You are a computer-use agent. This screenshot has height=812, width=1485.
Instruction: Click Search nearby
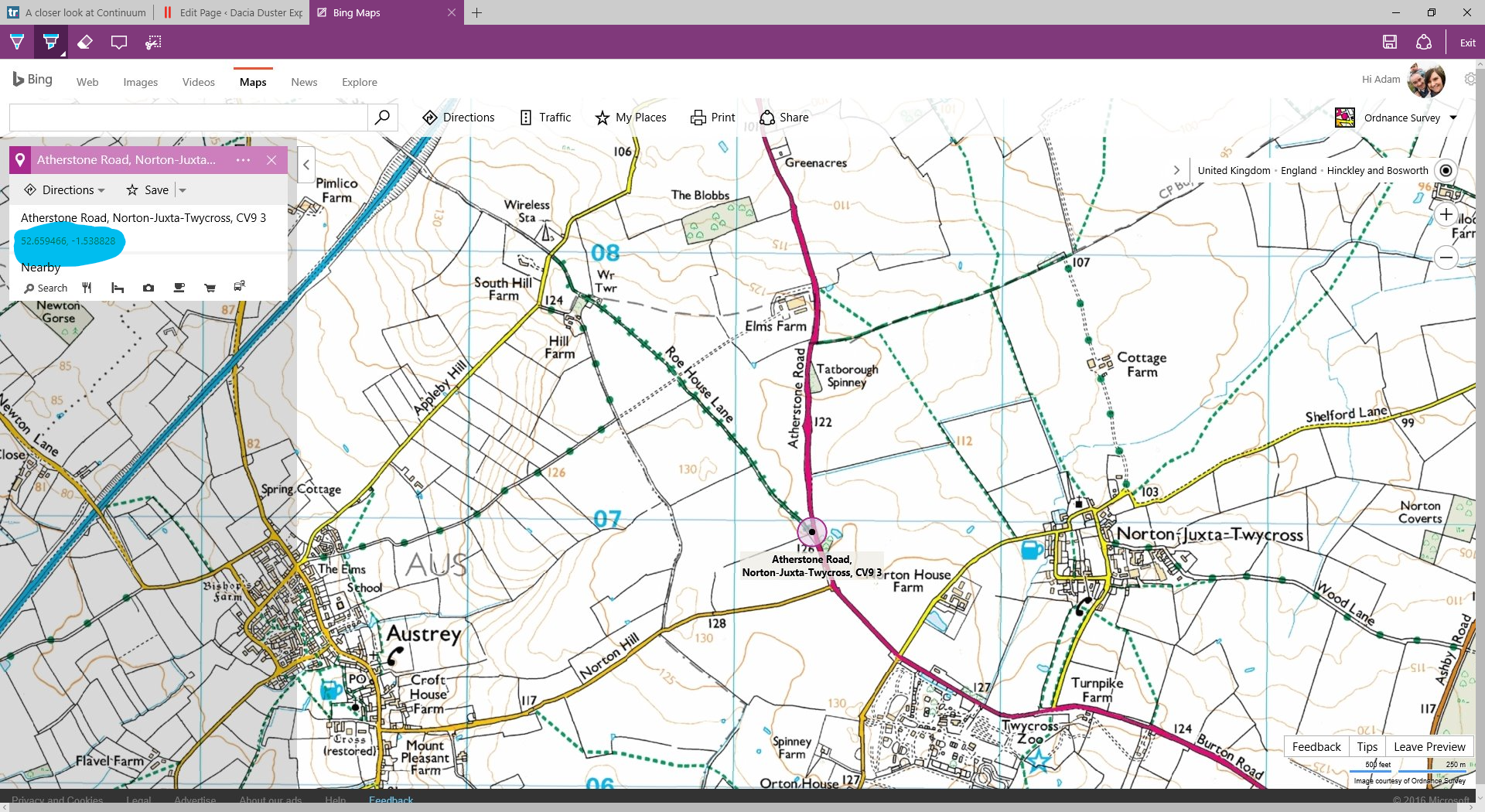click(x=46, y=288)
